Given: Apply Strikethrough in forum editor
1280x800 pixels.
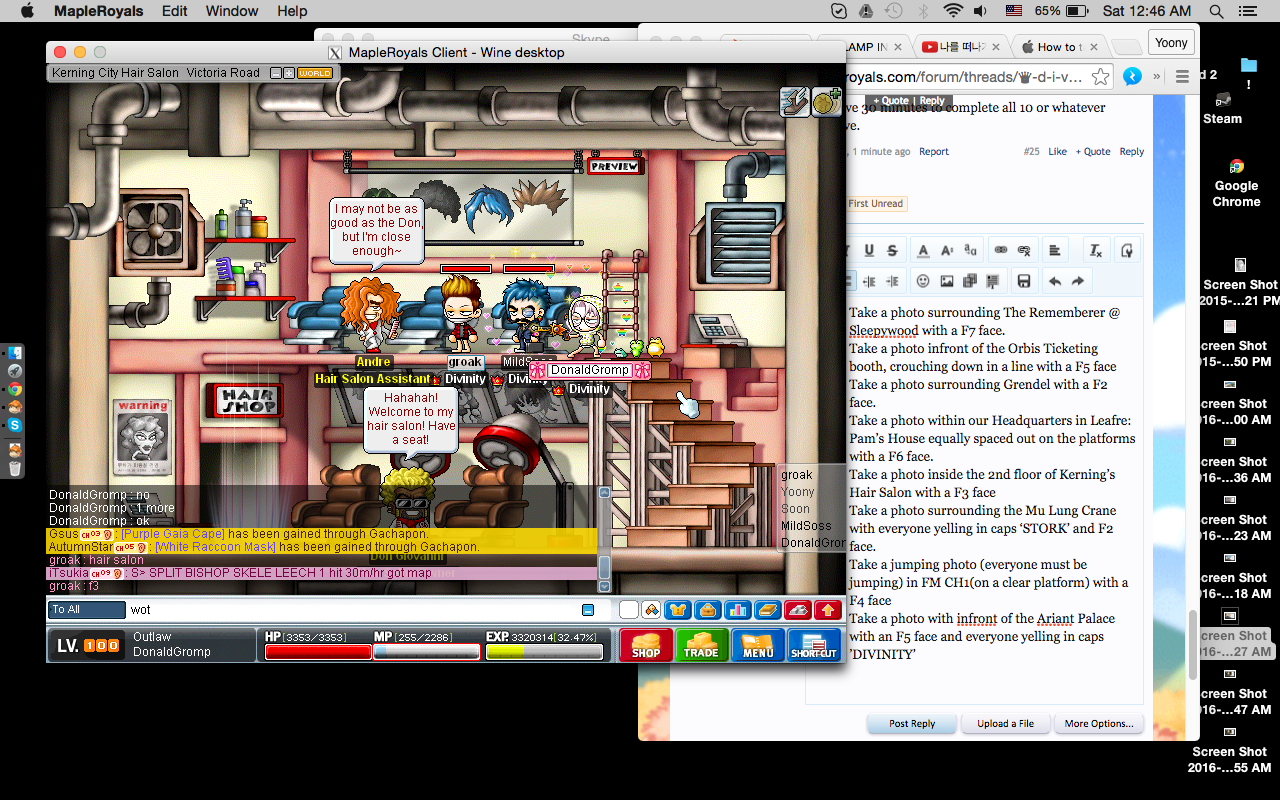Looking at the screenshot, I should tap(892, 251).
